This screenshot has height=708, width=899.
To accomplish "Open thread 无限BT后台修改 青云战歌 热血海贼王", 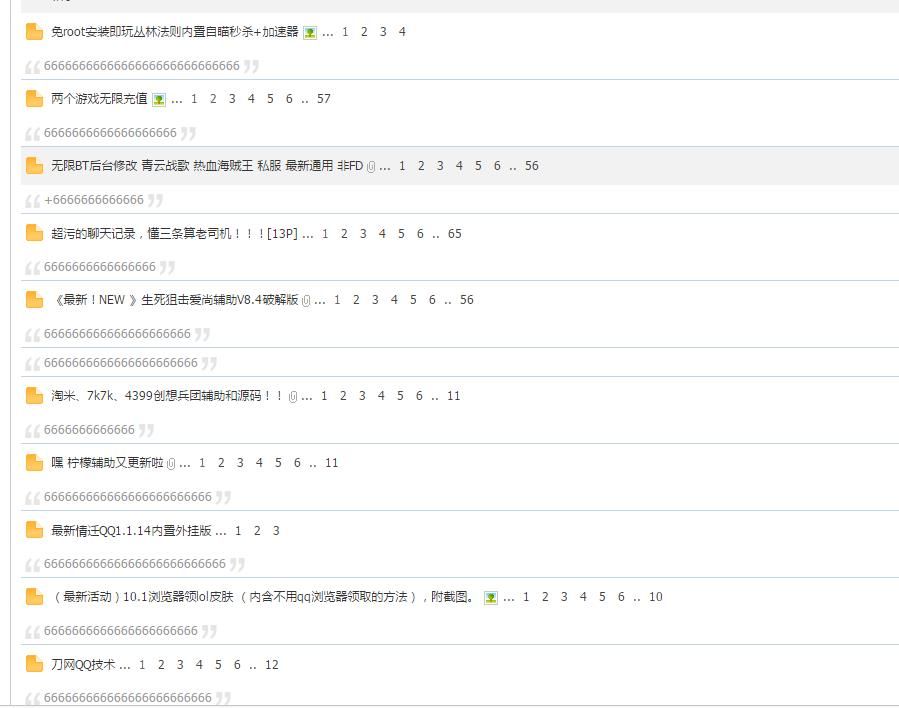I will 207,166.
